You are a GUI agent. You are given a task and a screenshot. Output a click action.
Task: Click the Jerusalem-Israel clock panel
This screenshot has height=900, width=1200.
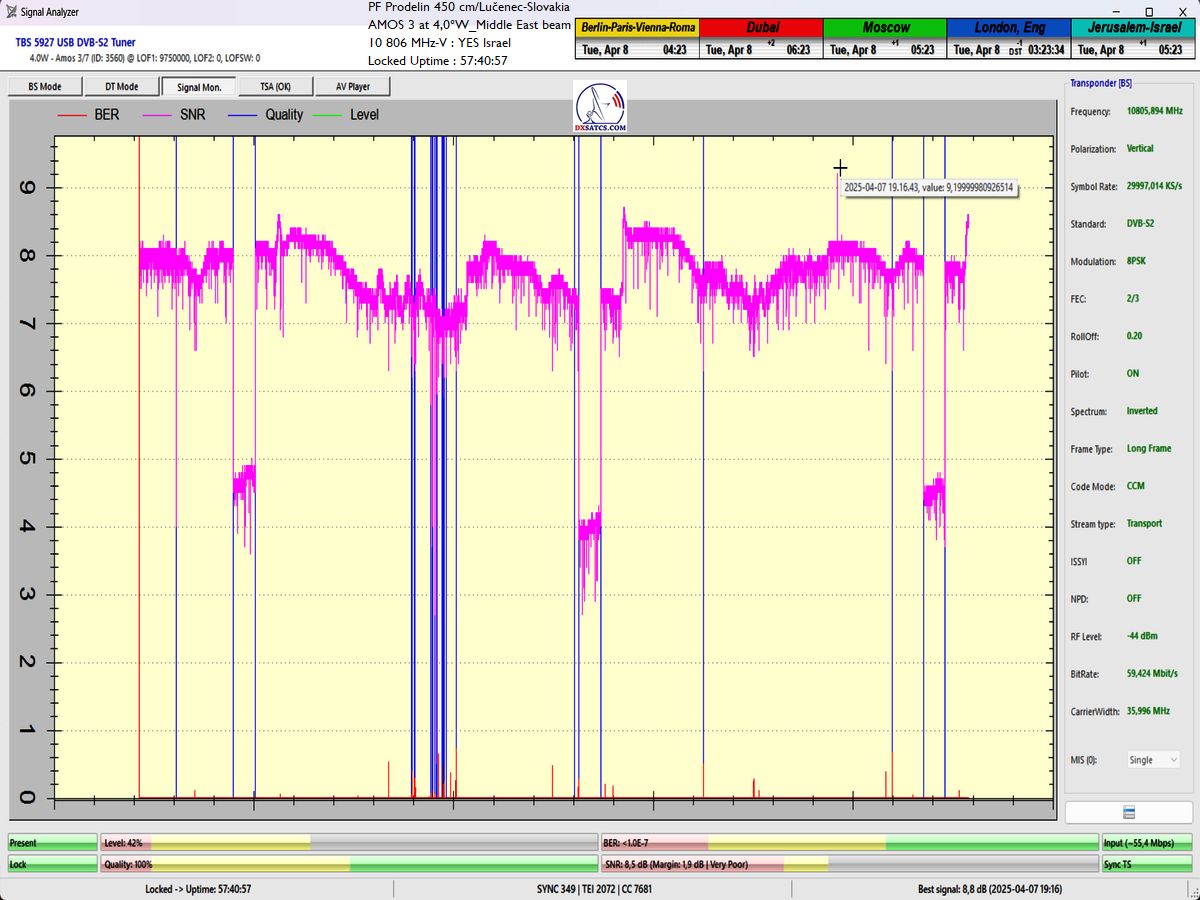1133,38
